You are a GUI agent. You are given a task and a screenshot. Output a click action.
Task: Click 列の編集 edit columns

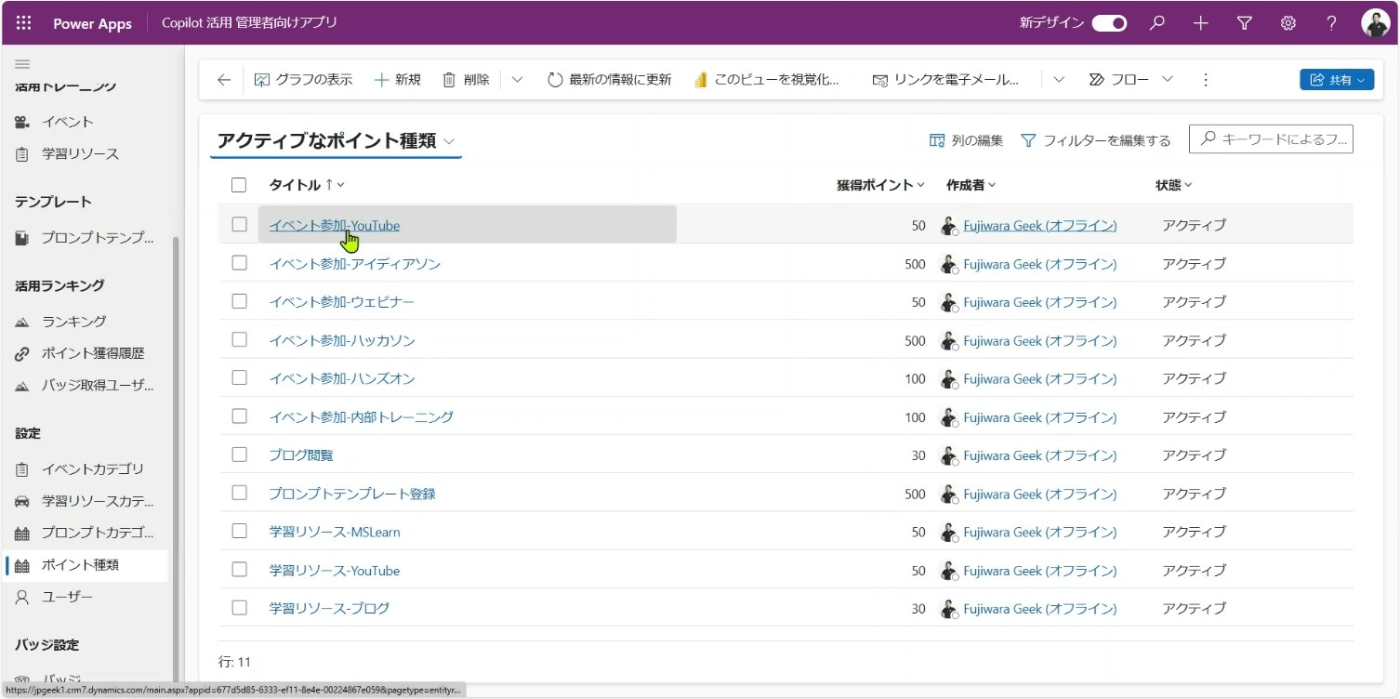point(966,141)
